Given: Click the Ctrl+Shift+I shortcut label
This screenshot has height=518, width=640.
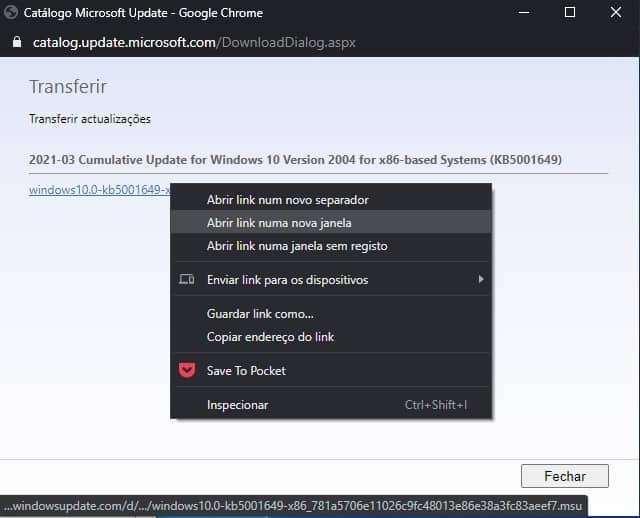Looking at the screenshot, I should click(436, 405).
